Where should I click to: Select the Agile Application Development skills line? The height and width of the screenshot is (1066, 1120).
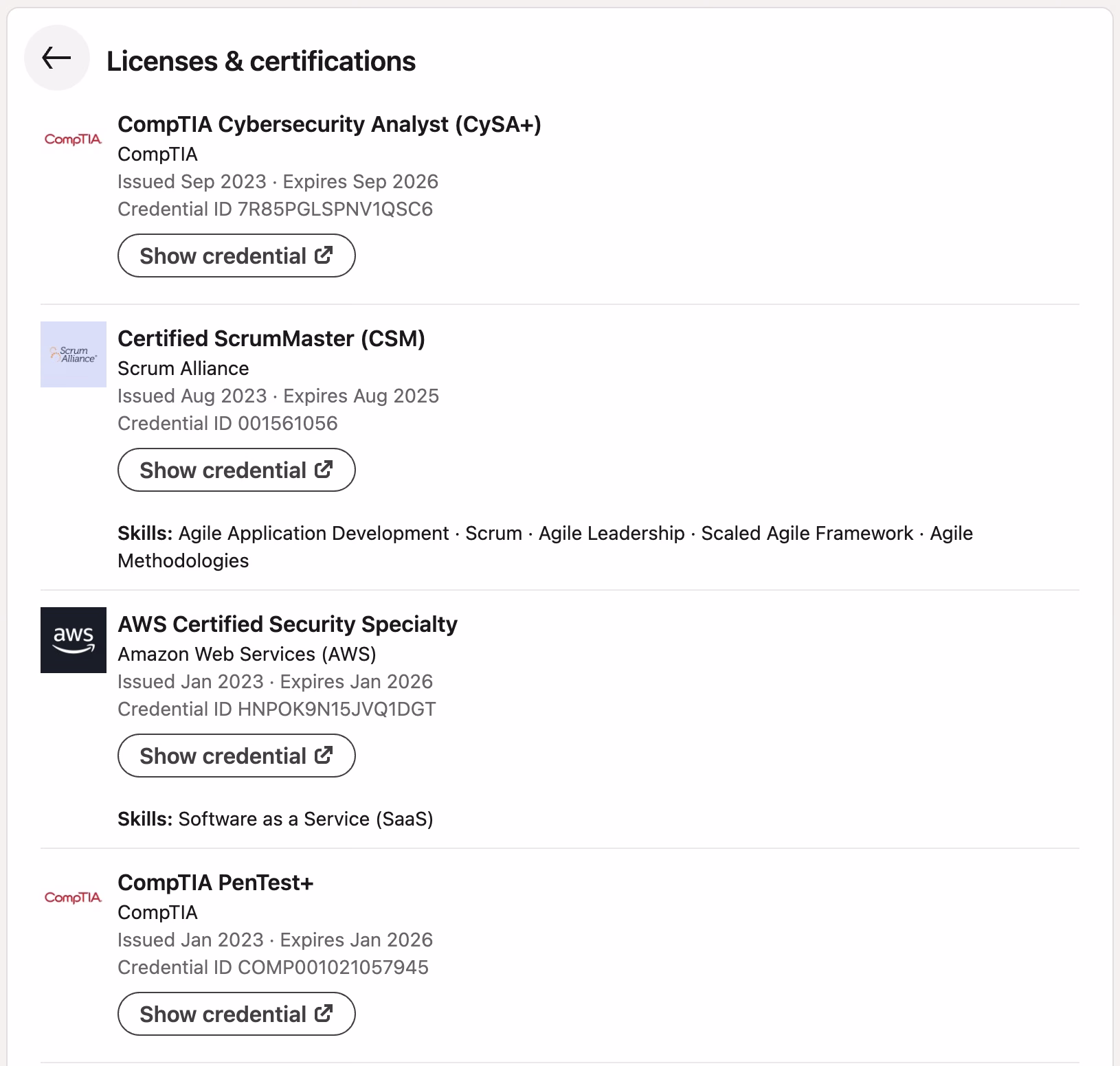point(546,547)
